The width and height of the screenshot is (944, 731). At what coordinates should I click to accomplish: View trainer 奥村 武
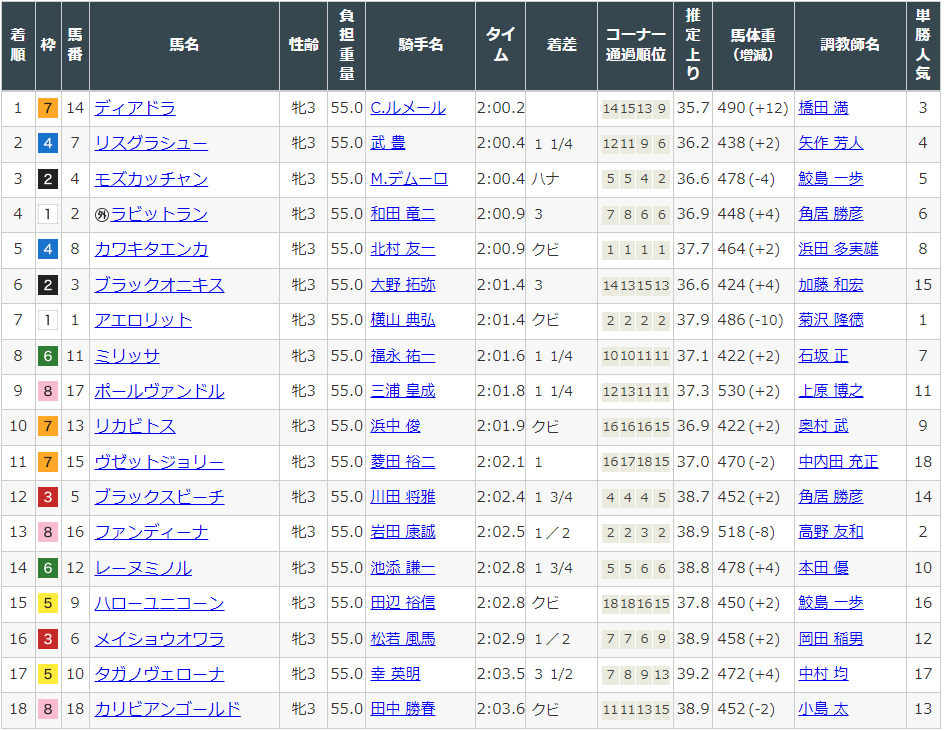coord(823,426)
